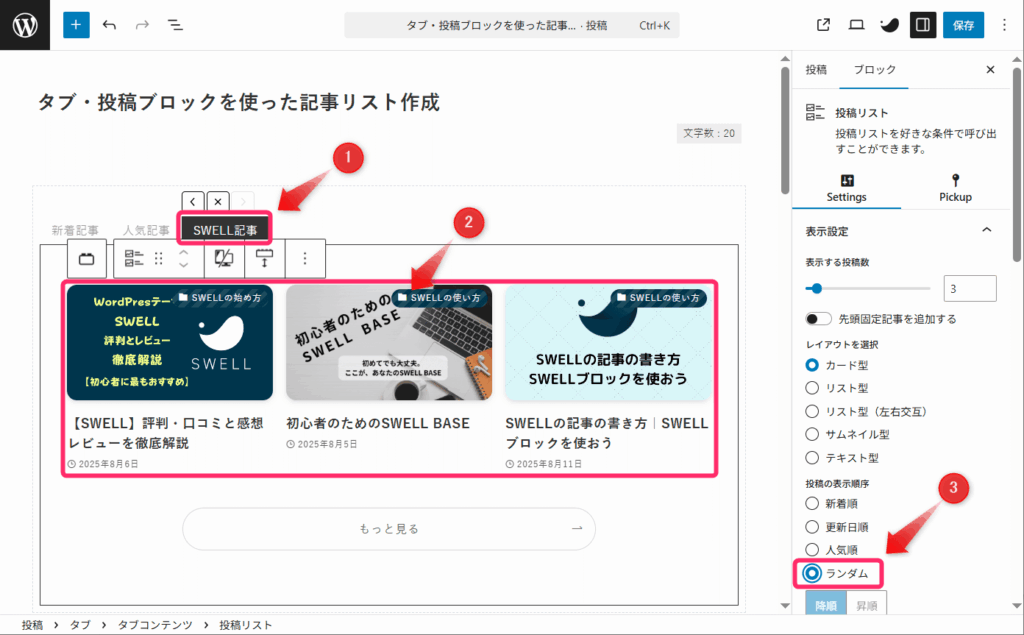1024x635 pixels.
Task: Switch to the ブロック sidebar tab
Action: [x=874, y=70]
